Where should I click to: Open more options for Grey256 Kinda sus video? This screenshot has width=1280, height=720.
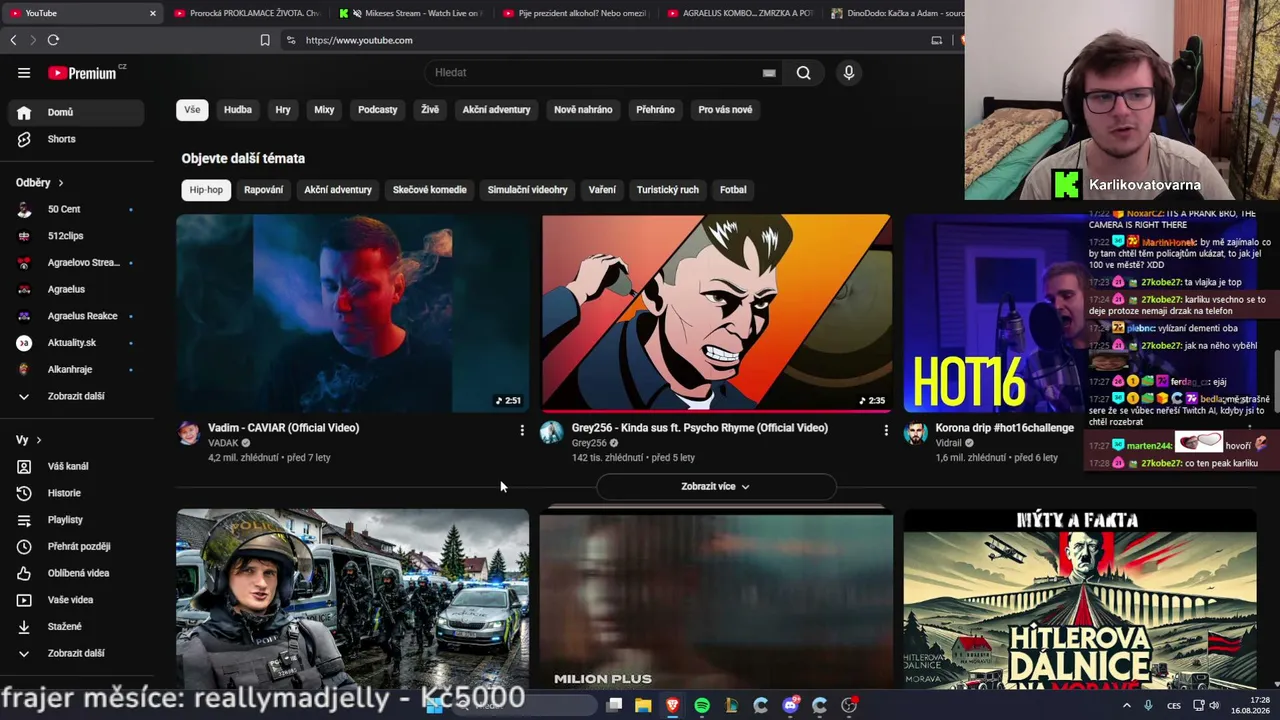[885, 430]
